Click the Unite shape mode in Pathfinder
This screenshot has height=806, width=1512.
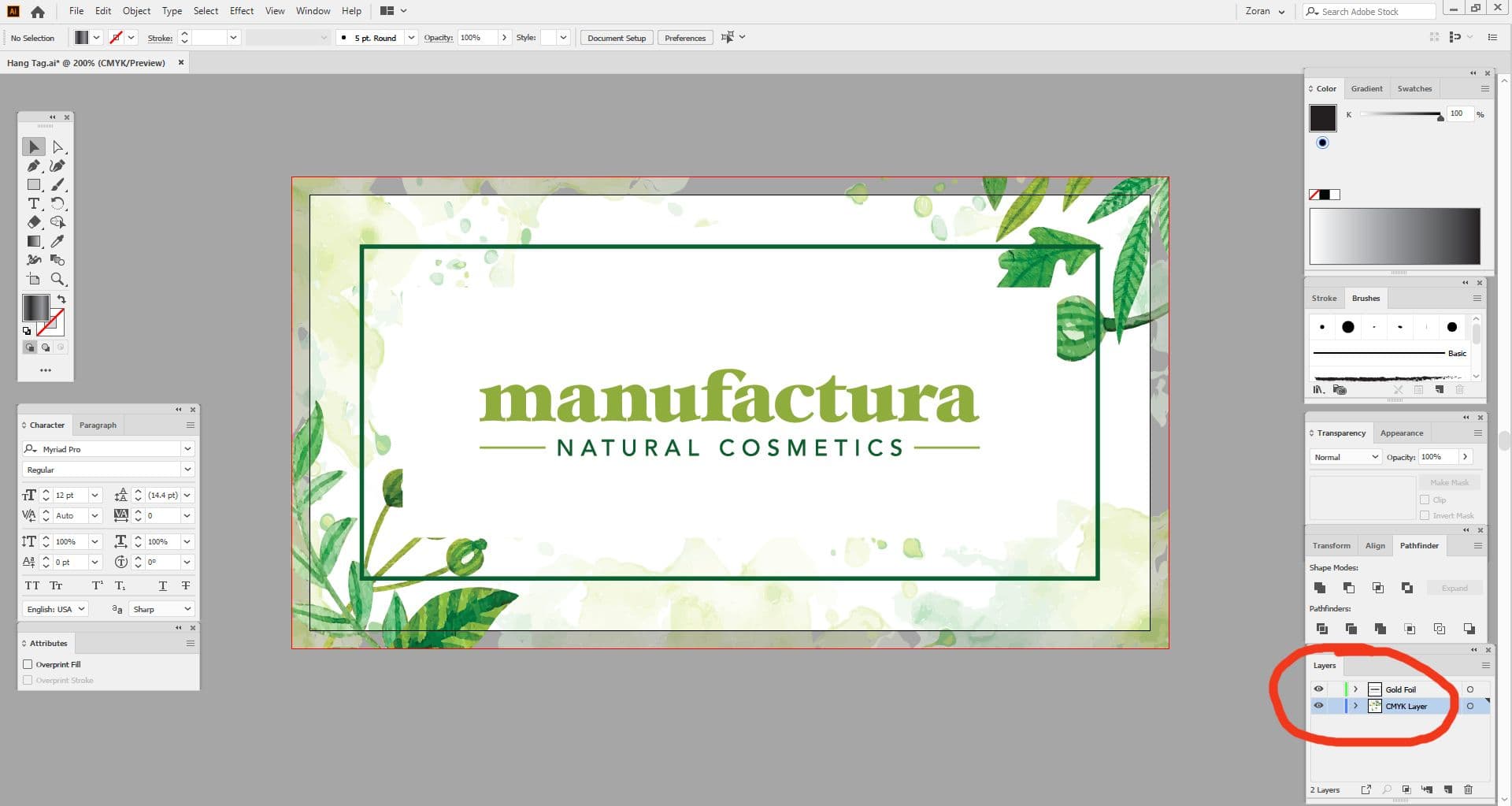click(1320, 587)
